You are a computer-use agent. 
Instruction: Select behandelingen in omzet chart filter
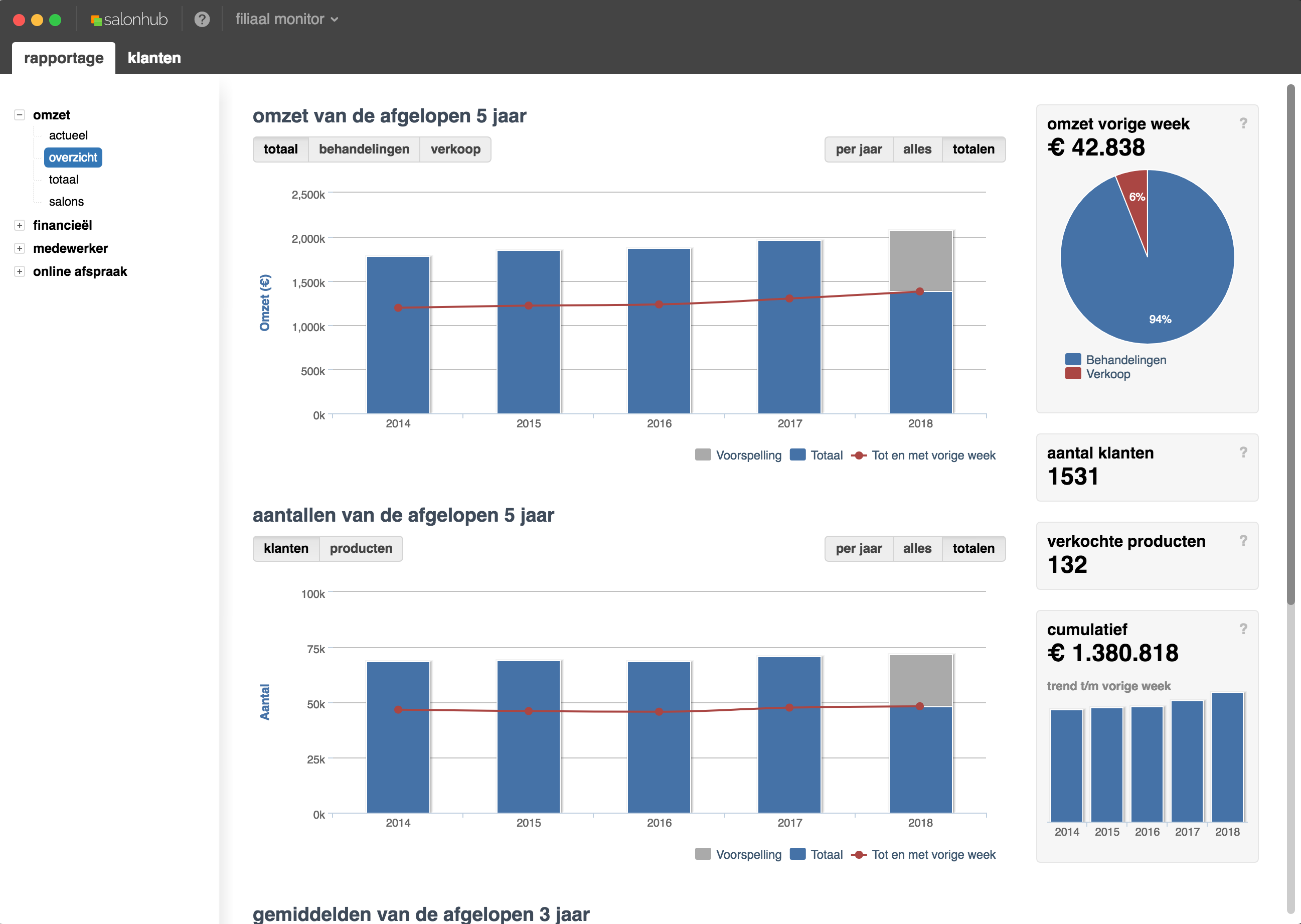[x=364, y=149]
